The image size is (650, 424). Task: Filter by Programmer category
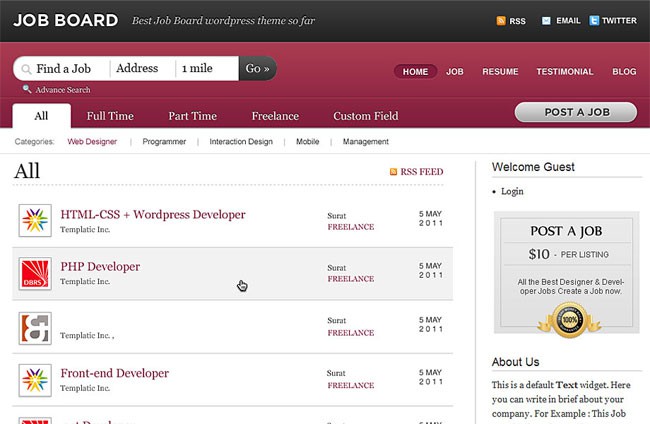[164, 142]
